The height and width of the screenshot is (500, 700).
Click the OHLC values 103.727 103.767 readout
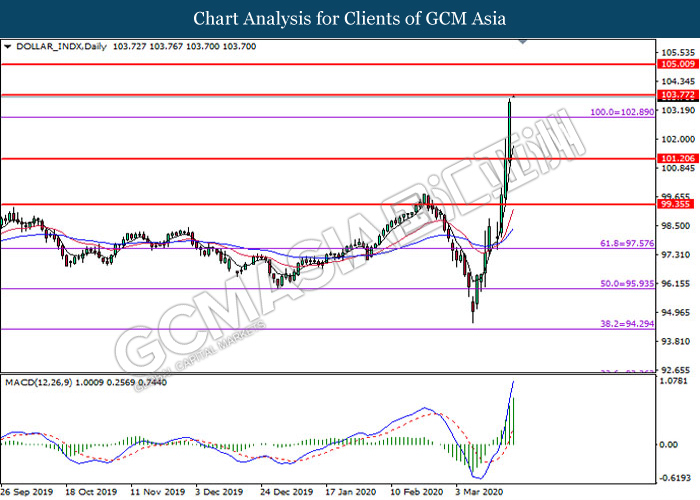pos(184,46)
